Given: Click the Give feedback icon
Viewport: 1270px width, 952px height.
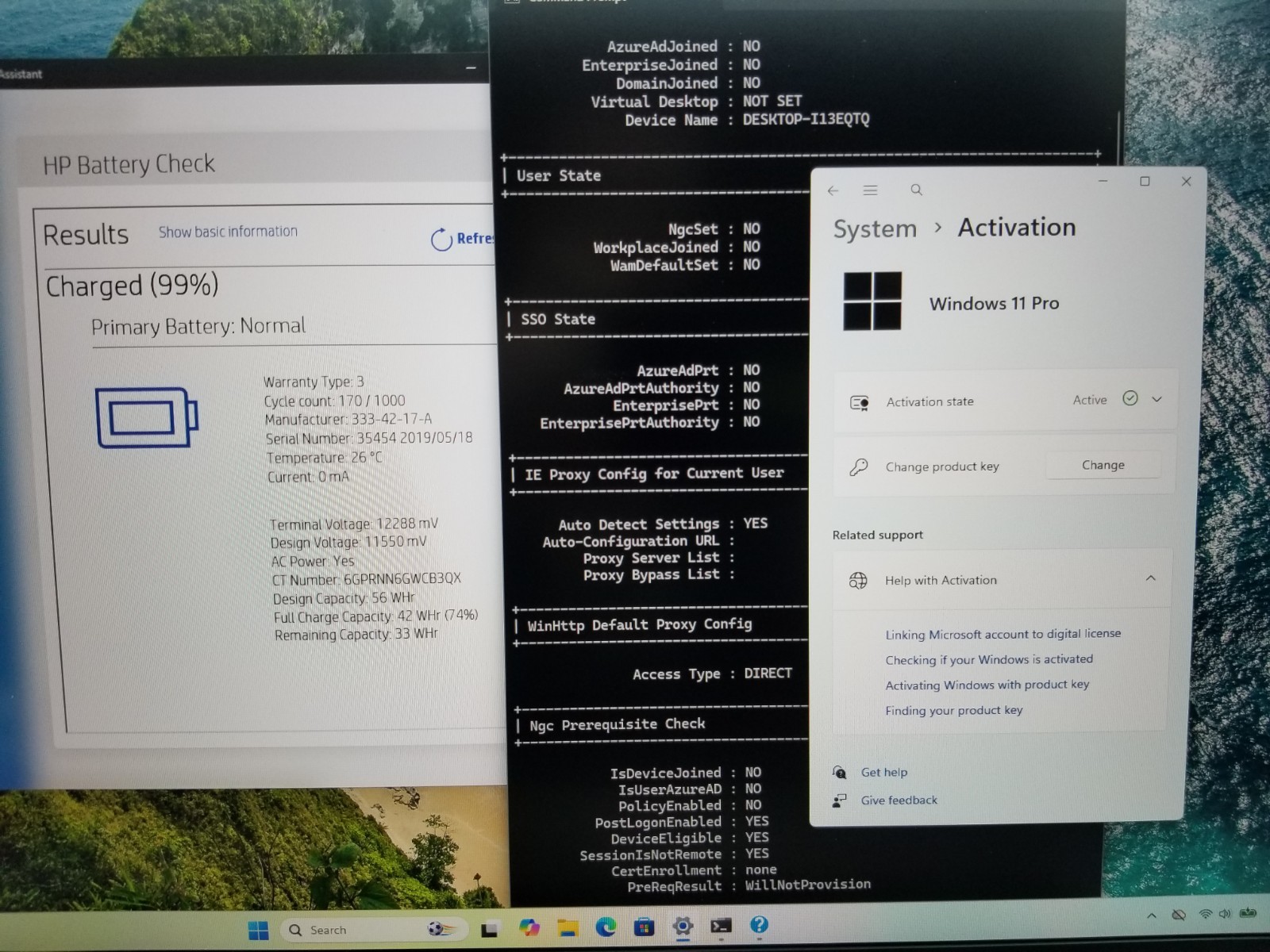Looking at the screenshot, I should pyautogui.click(x=839, y=800).
